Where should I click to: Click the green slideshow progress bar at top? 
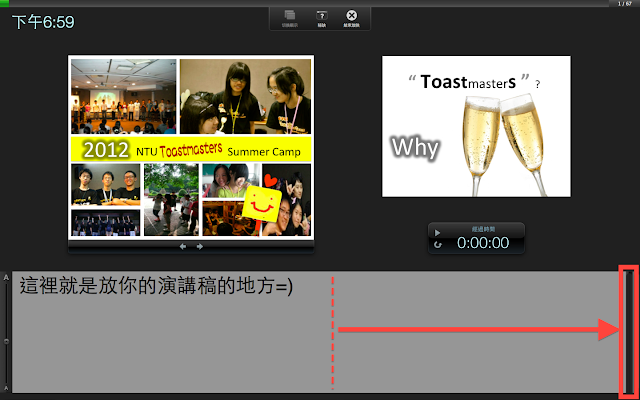click(x=4, y=3)
